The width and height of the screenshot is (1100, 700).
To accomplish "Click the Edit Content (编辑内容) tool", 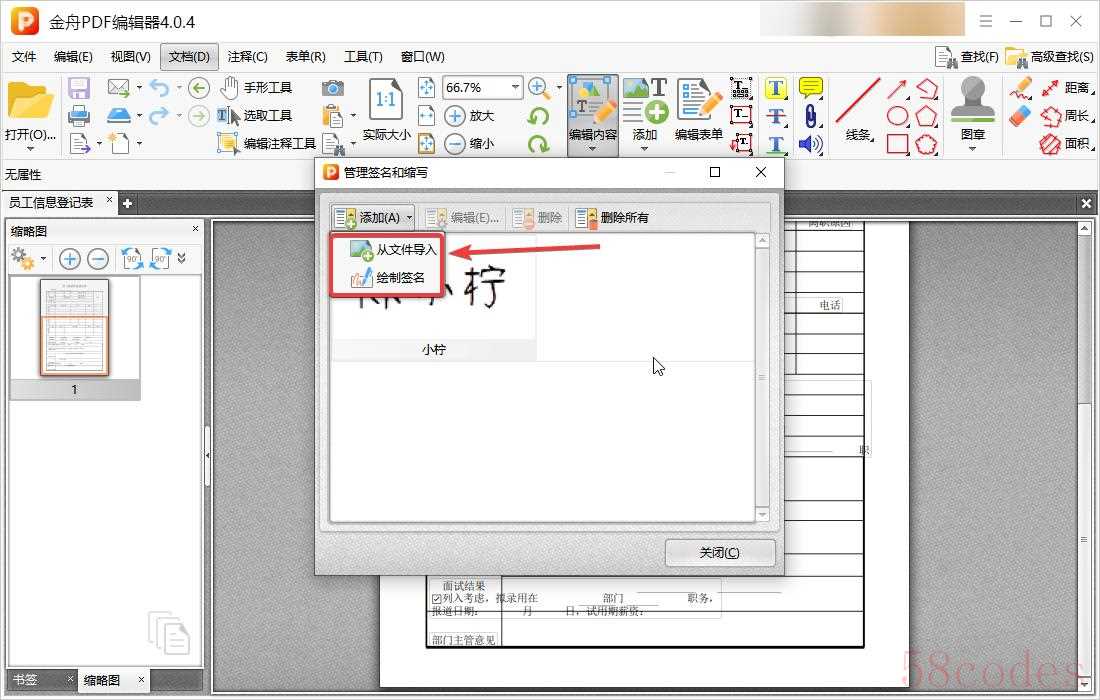I will coord(592,110).
